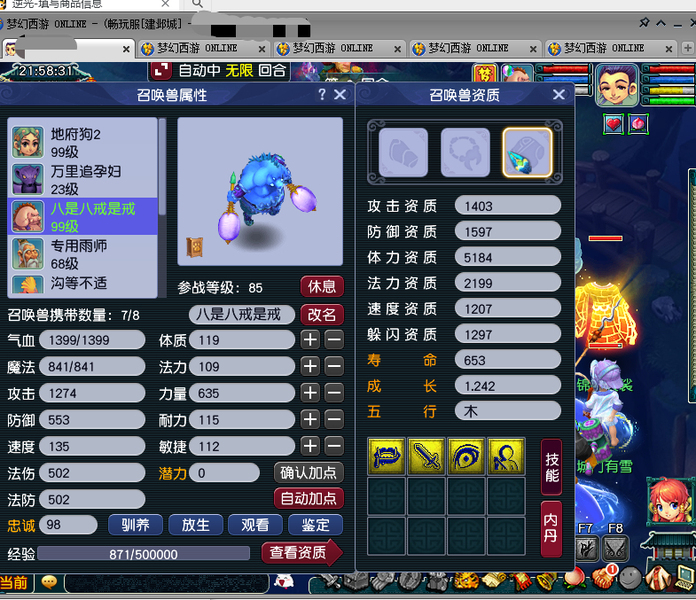Click the F7 shortcut skill slot
The width and height of the screenshot is (696, 600).
pyautogui.click(x=587, y=549)
